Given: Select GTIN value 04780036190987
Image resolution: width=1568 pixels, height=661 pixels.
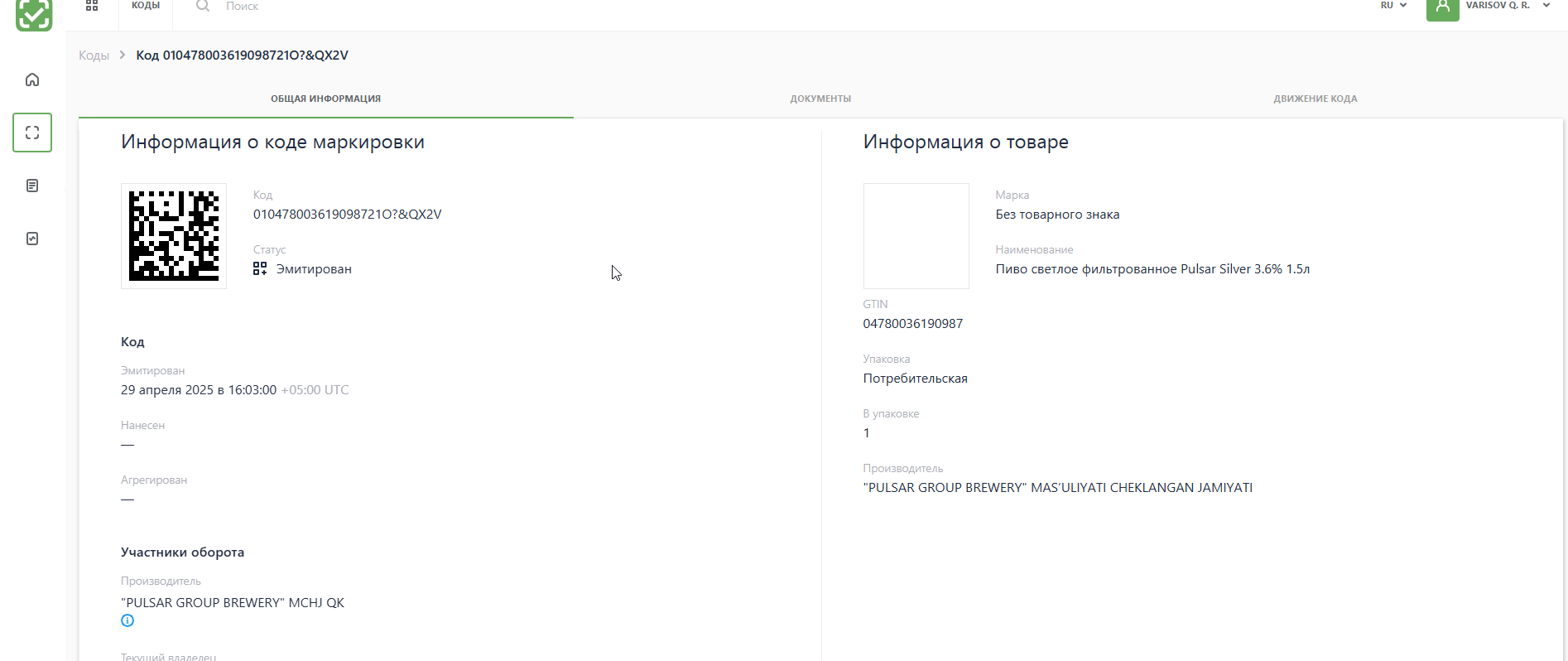Looking at the screenshot, I should (x=913, y=324).
